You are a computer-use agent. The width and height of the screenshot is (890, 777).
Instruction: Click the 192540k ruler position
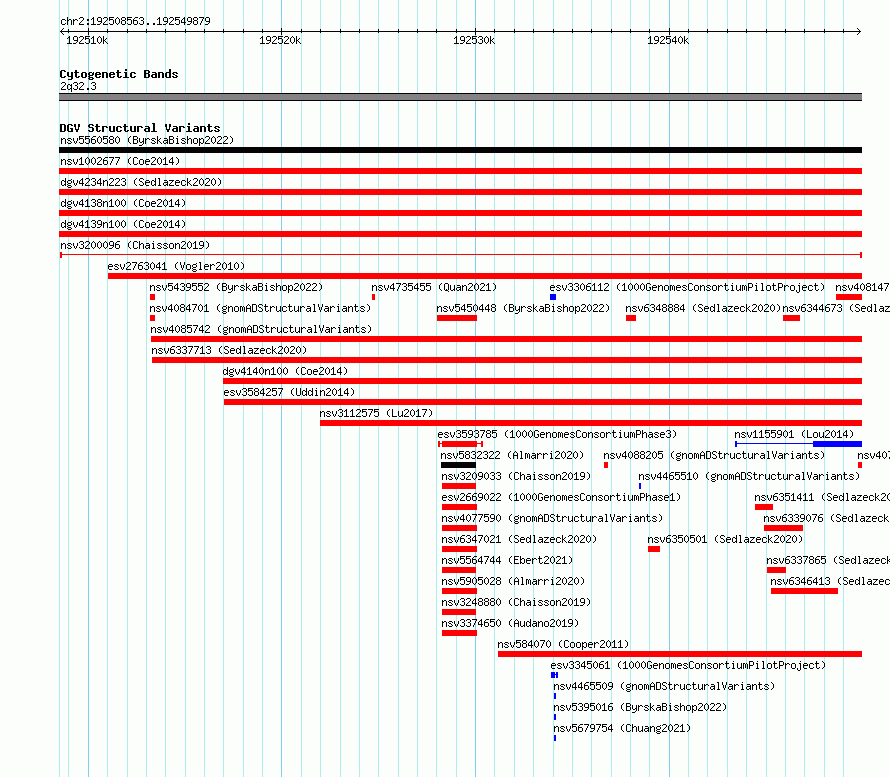pyautogui.click(x=668, y=40)
